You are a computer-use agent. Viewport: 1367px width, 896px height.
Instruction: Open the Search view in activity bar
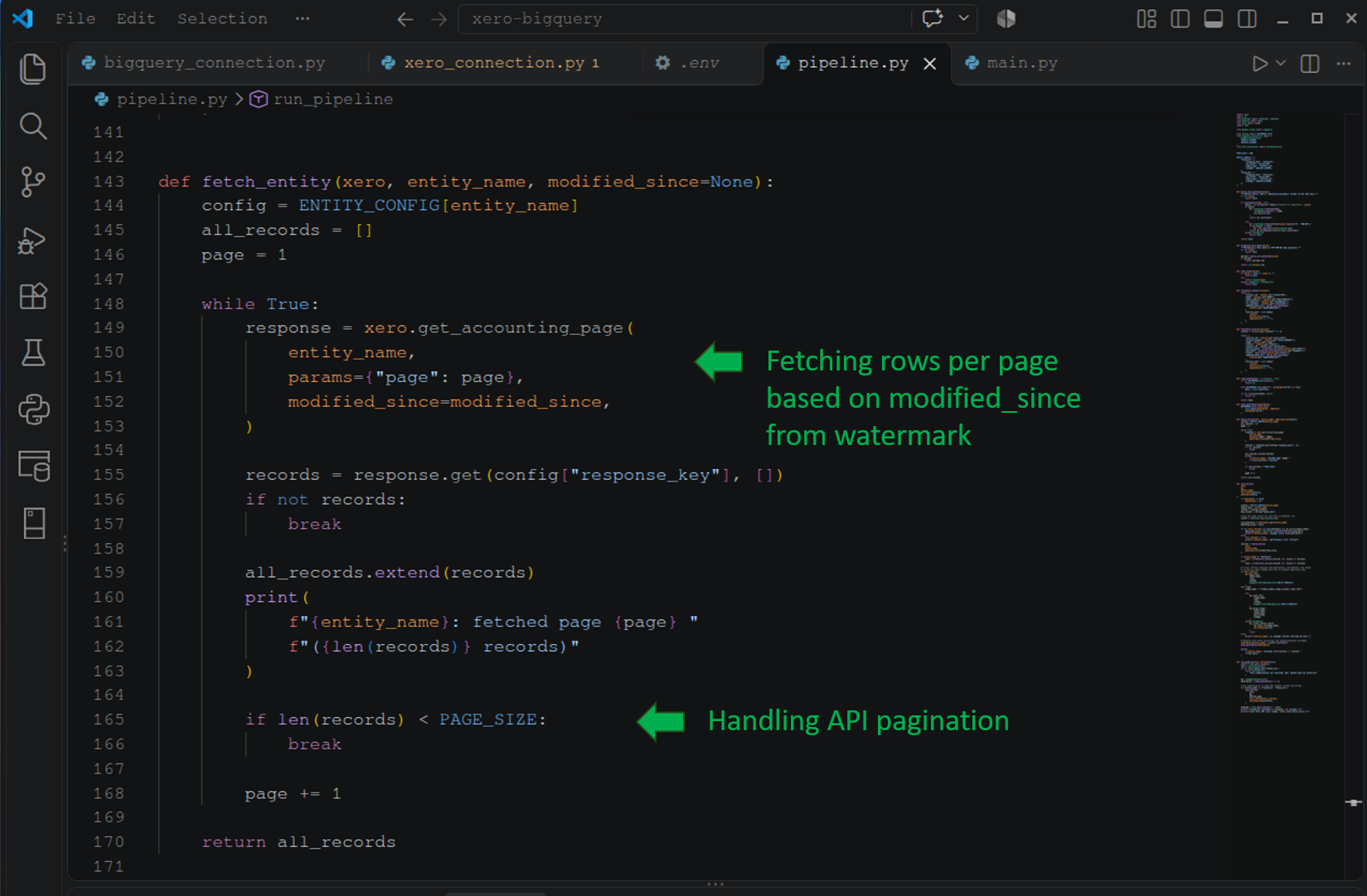coord(33,126)
